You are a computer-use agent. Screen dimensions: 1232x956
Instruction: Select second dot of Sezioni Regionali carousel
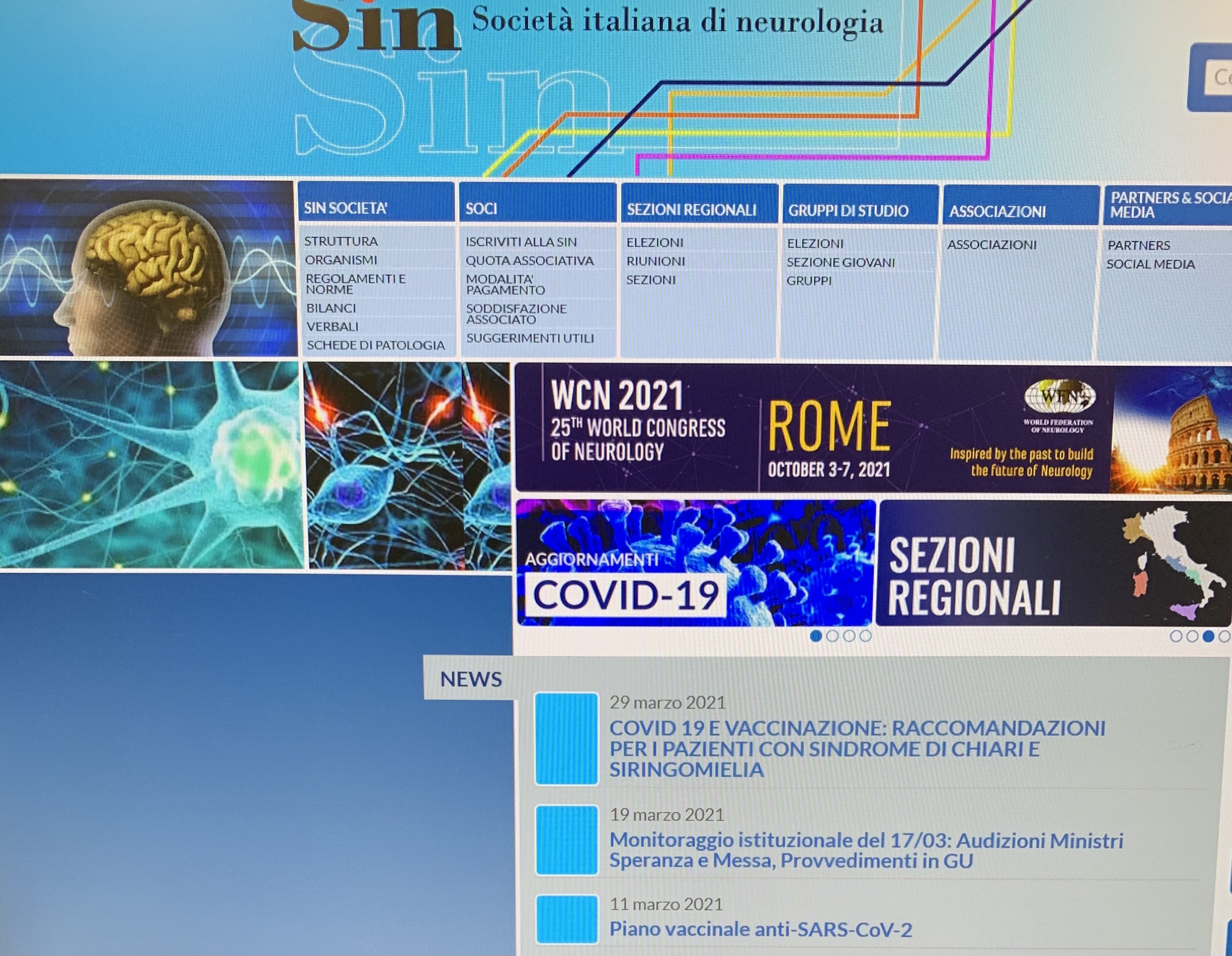[x=1192, y=637]
